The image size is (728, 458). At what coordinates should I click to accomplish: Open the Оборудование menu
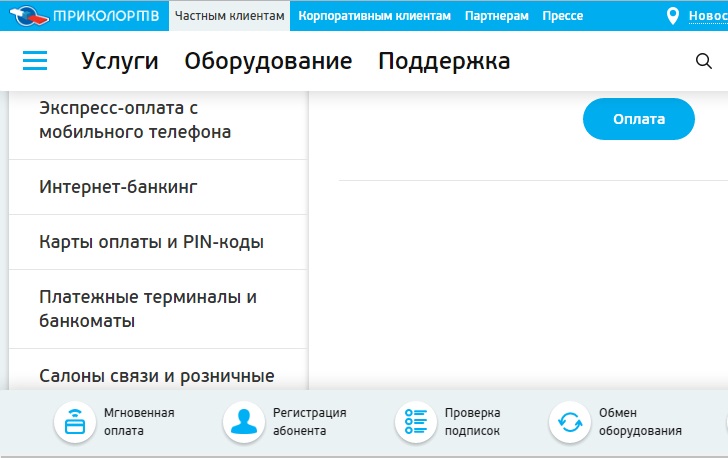(268, 61)
